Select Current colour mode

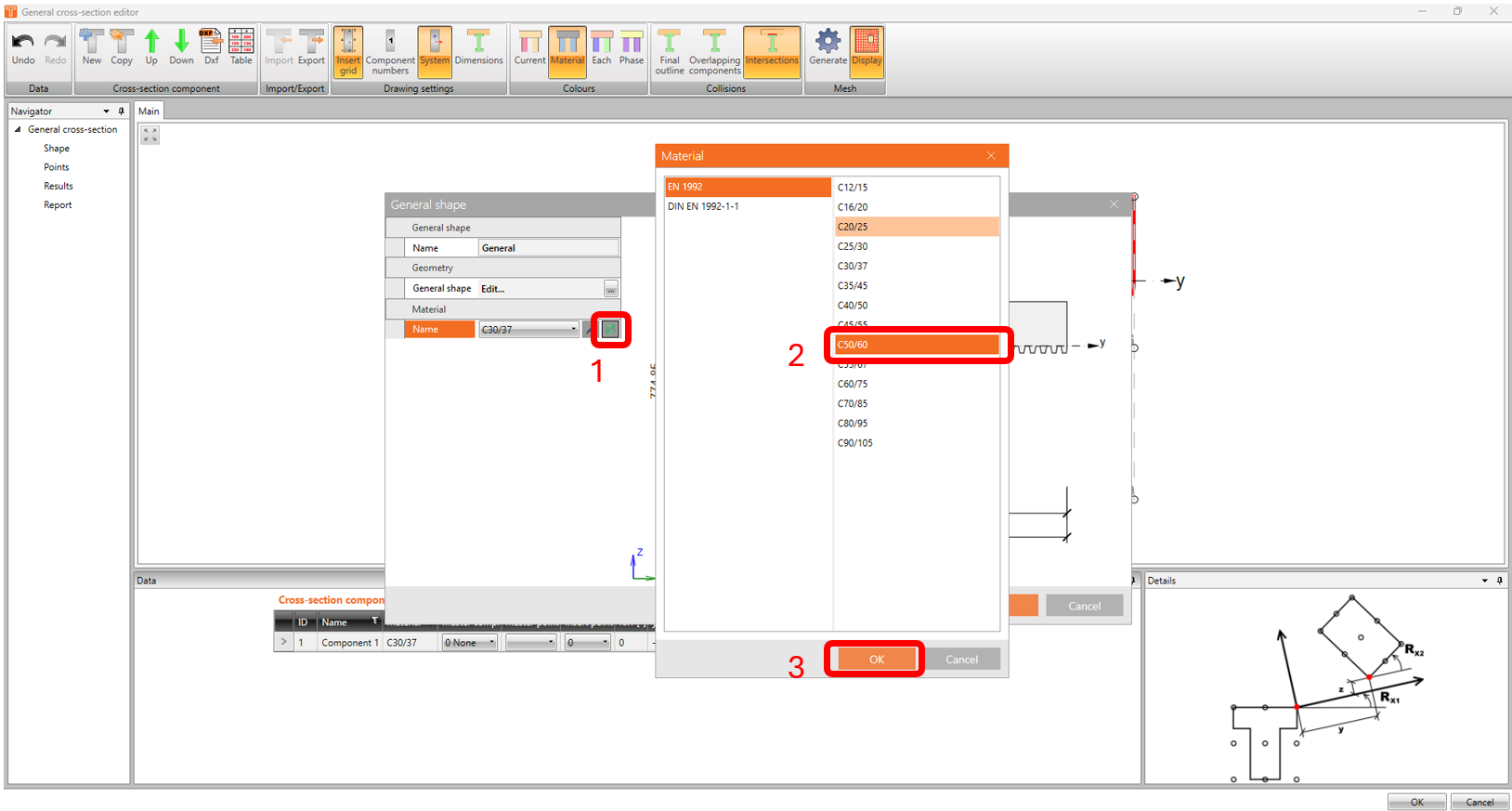point(530,48)
